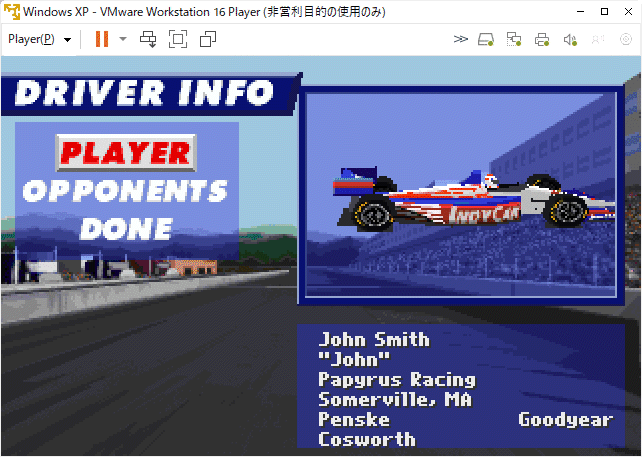Click the printer device icon
This screenshot has width=642, height=457.
[x=542, y=39]
